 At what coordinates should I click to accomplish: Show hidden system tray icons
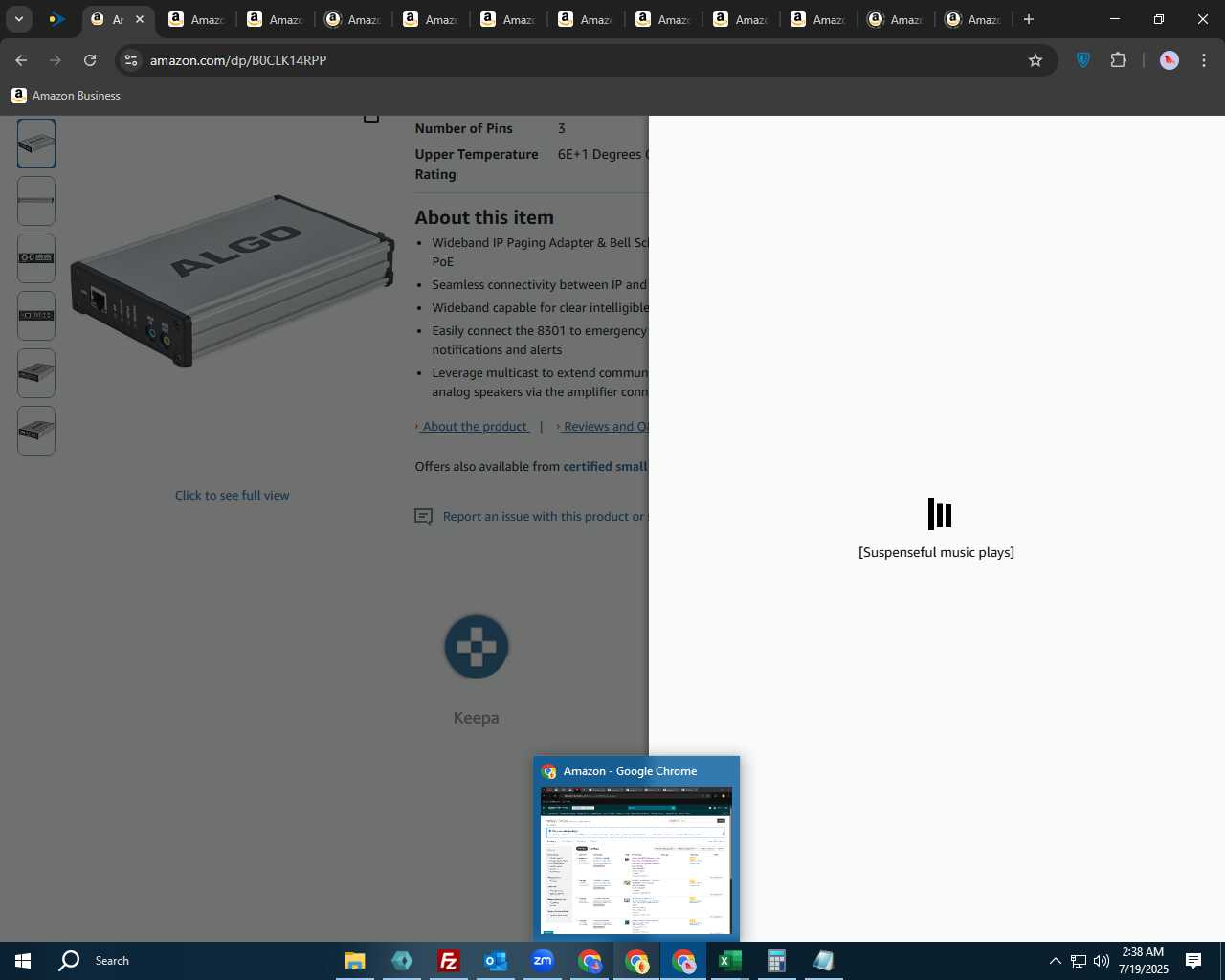[1055, 961]
